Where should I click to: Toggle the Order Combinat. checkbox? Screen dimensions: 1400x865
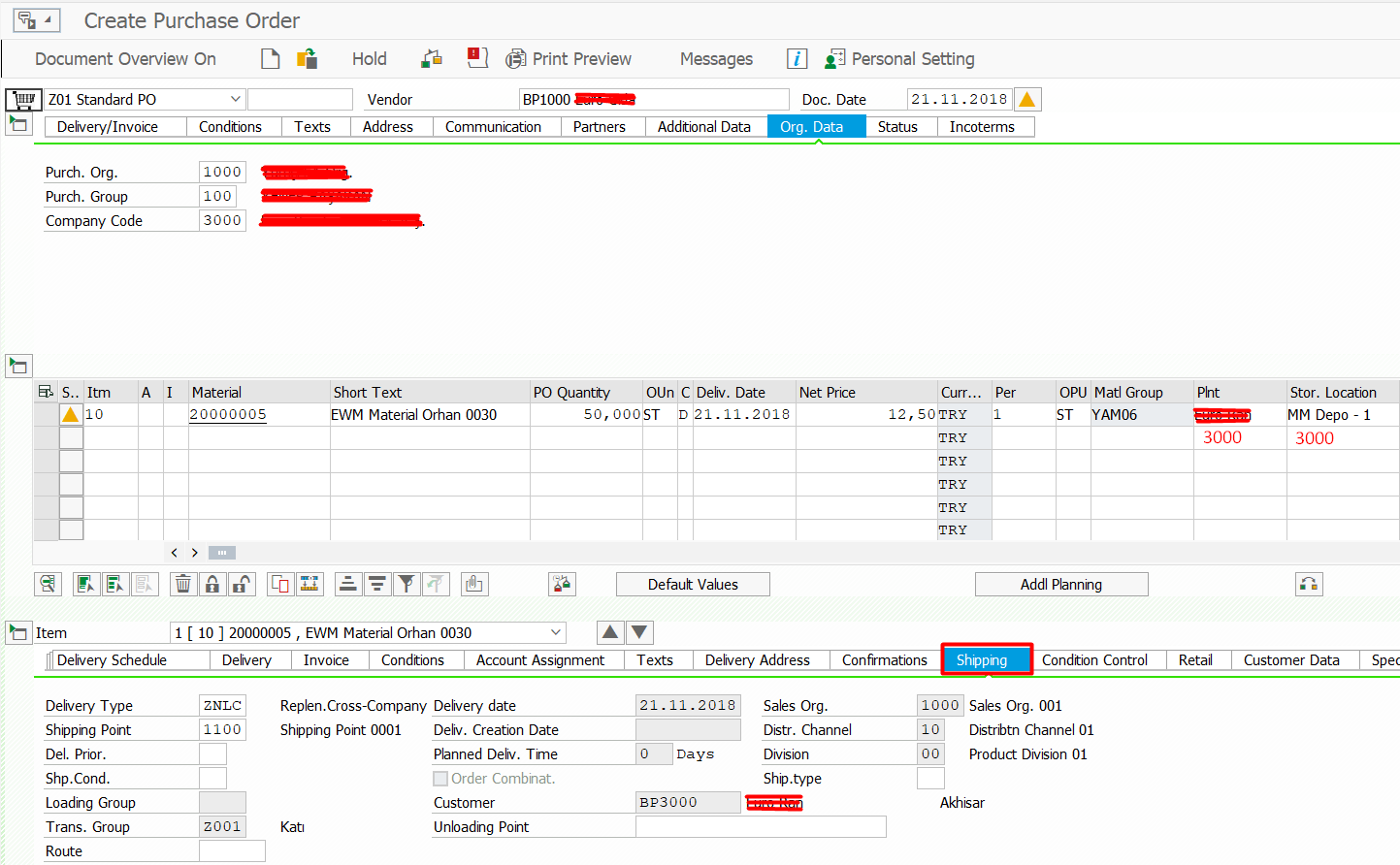pyautogui.click(x=440, y=779)
